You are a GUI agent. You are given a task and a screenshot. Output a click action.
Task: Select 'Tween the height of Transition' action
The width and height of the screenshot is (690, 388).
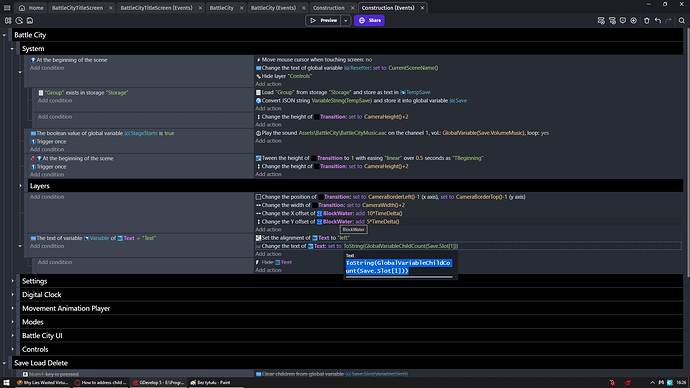pos(369,158)
